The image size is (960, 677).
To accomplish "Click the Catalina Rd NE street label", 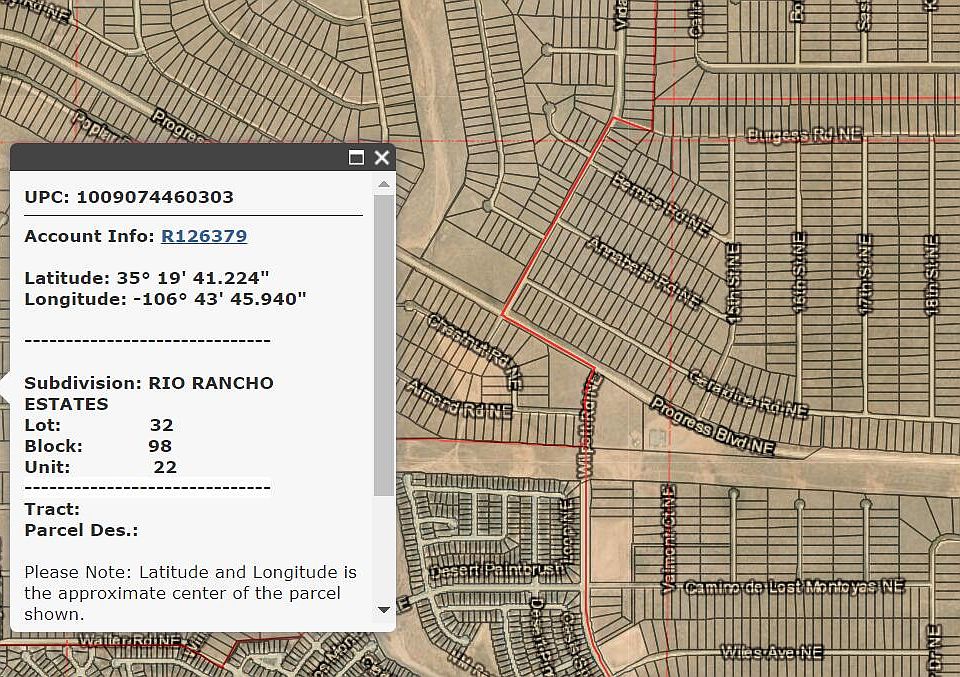I will point(748,393).
